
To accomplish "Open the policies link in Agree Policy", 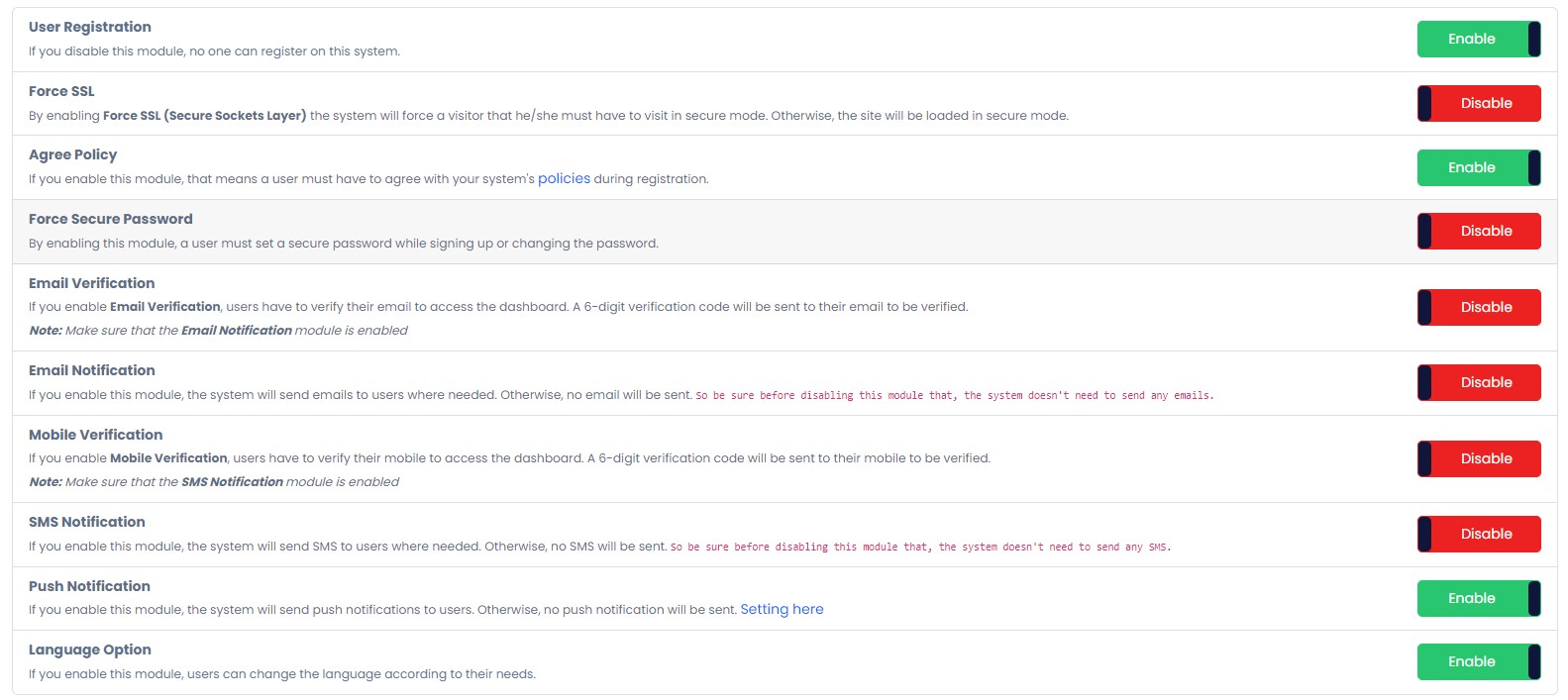I will [x=564, y=179].
